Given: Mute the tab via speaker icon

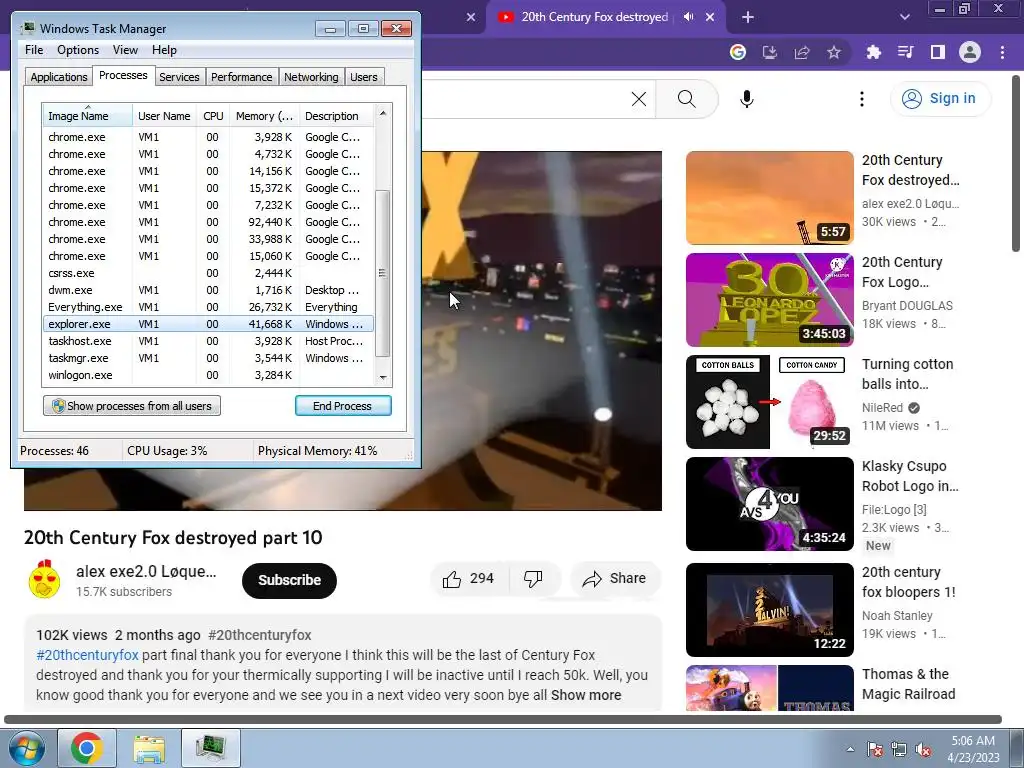Looking at the screenshot, I should (688, 17).
